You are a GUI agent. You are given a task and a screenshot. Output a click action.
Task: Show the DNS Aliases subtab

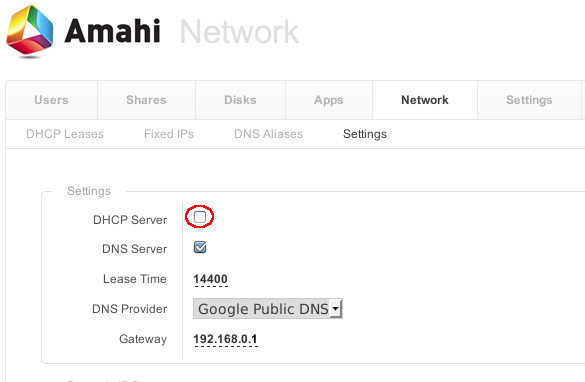pos(268,134)
